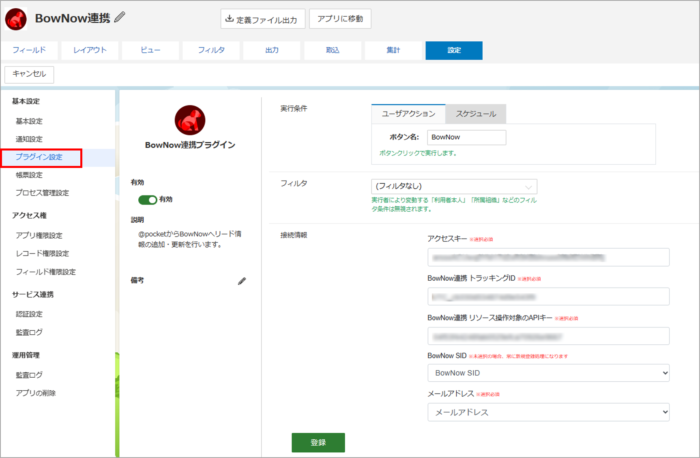This screenshot has height=458, width=700.
Task: Click the green 登録 button
Action: click(318, 442)
